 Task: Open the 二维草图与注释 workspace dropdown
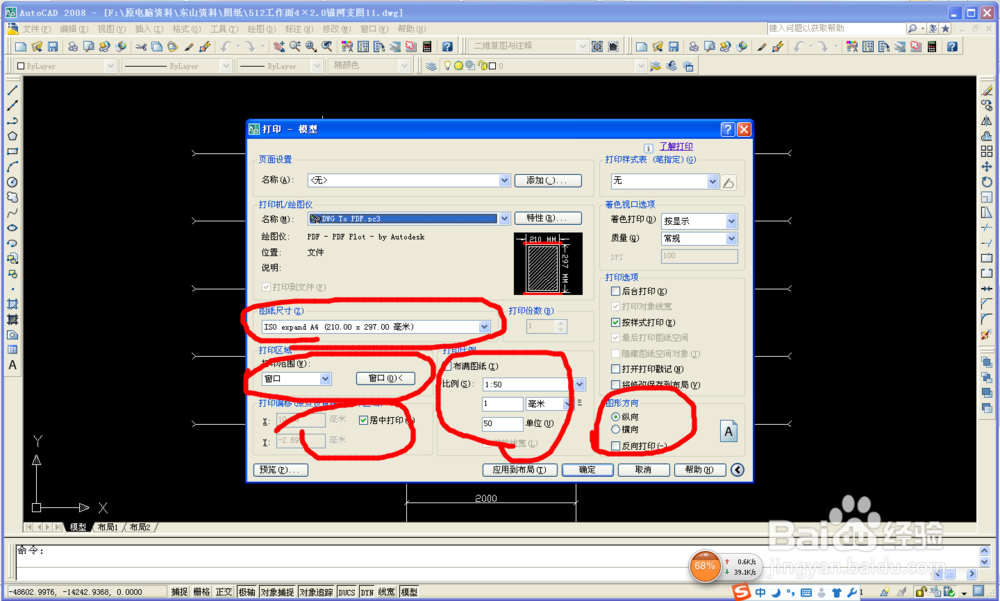pos(582,47)
